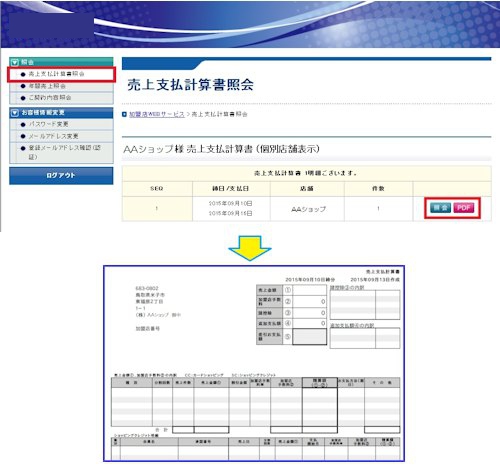
Task: Select the AAショップ store cell
Action: [308, 209]
